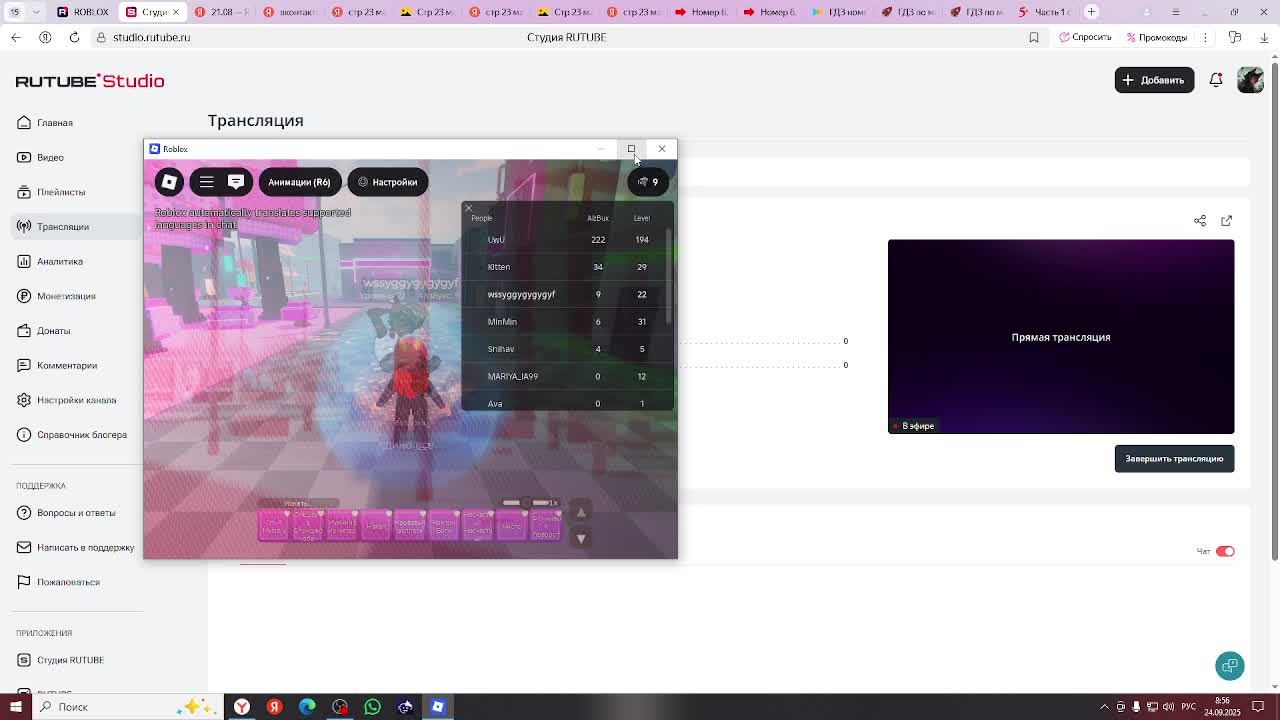Open Roblox from the taskbar
1280x720 pixels.
tap(437, 707)
